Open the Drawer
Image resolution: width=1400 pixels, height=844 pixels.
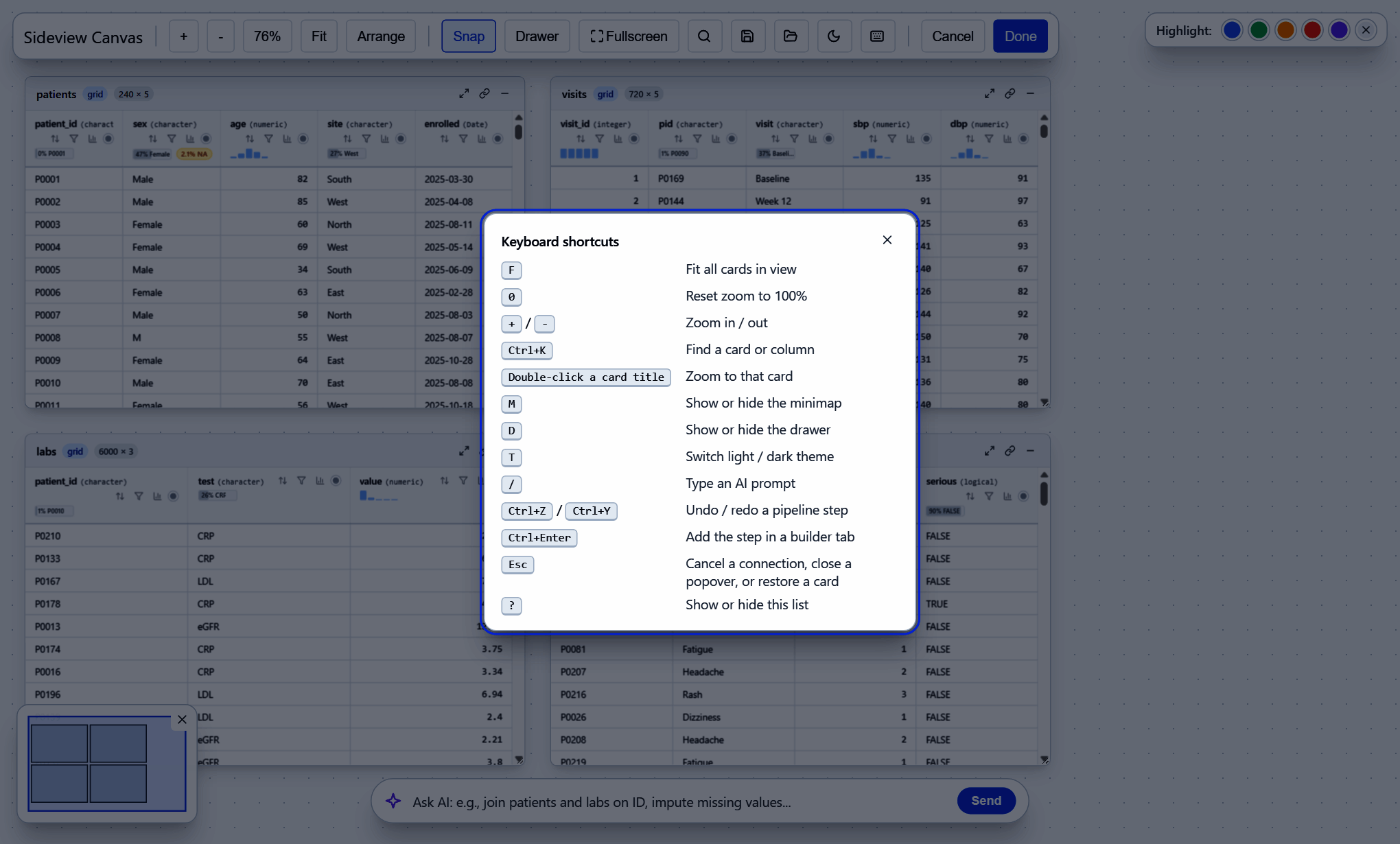click(x=537, y=36)
